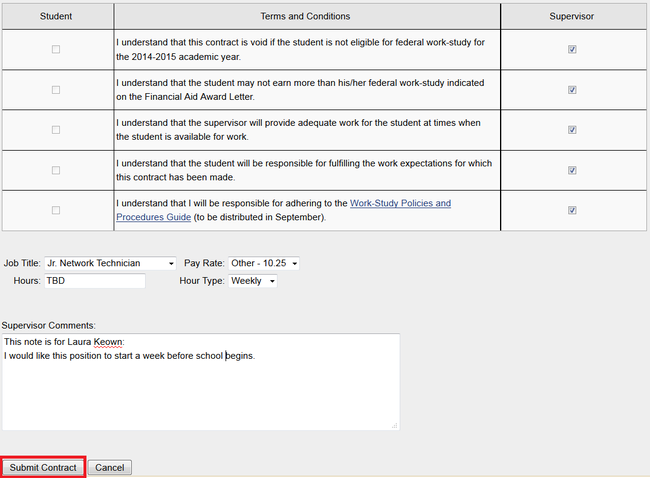650x478 pixels.
Task: Uncheck Supervisor box for earning limit term
Action: pyautogui.click(x=572, y=90)
